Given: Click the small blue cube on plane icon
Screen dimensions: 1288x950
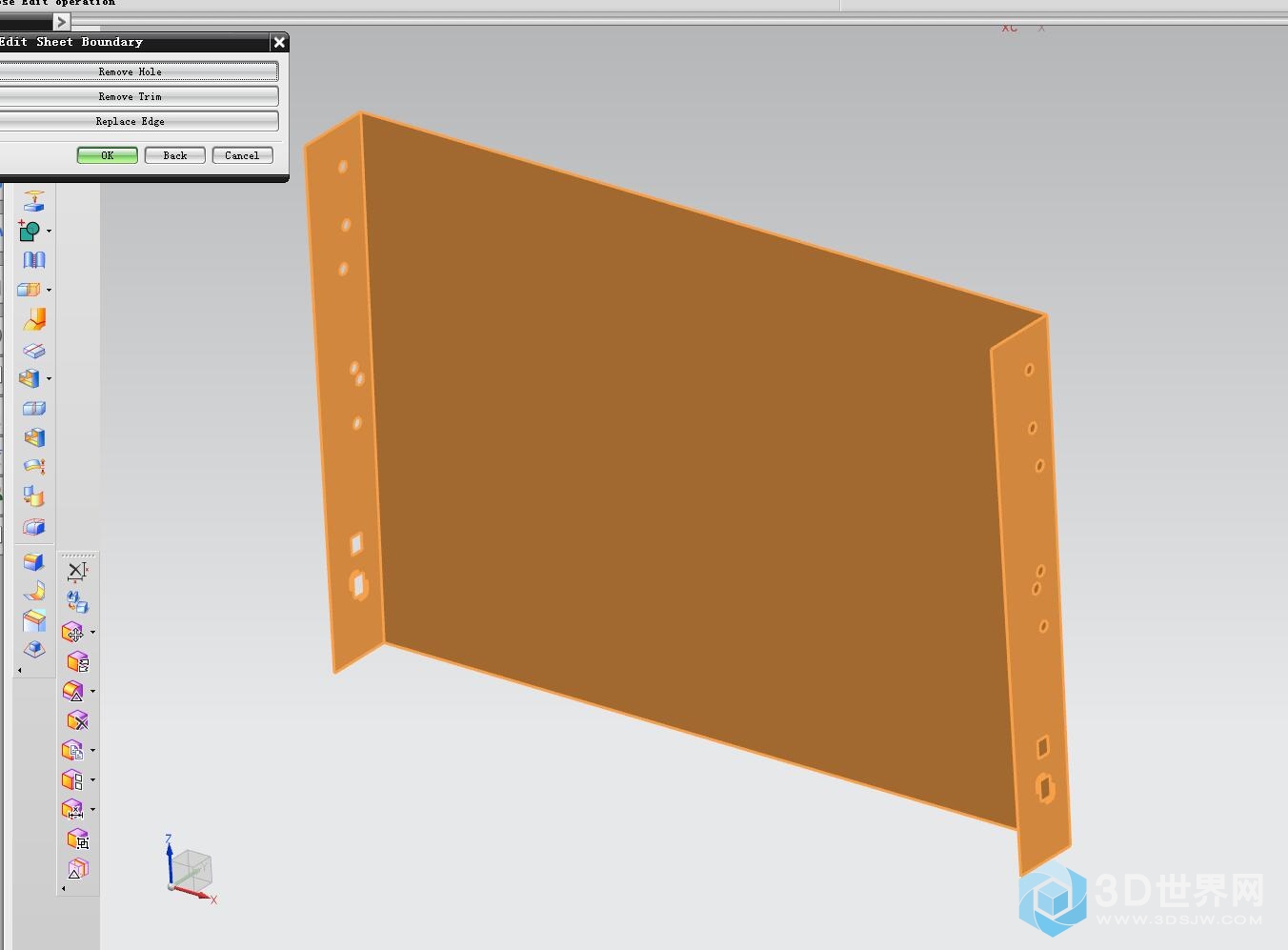Looking at the screenshot, I should pyautogui.click(x=34, y=650).
